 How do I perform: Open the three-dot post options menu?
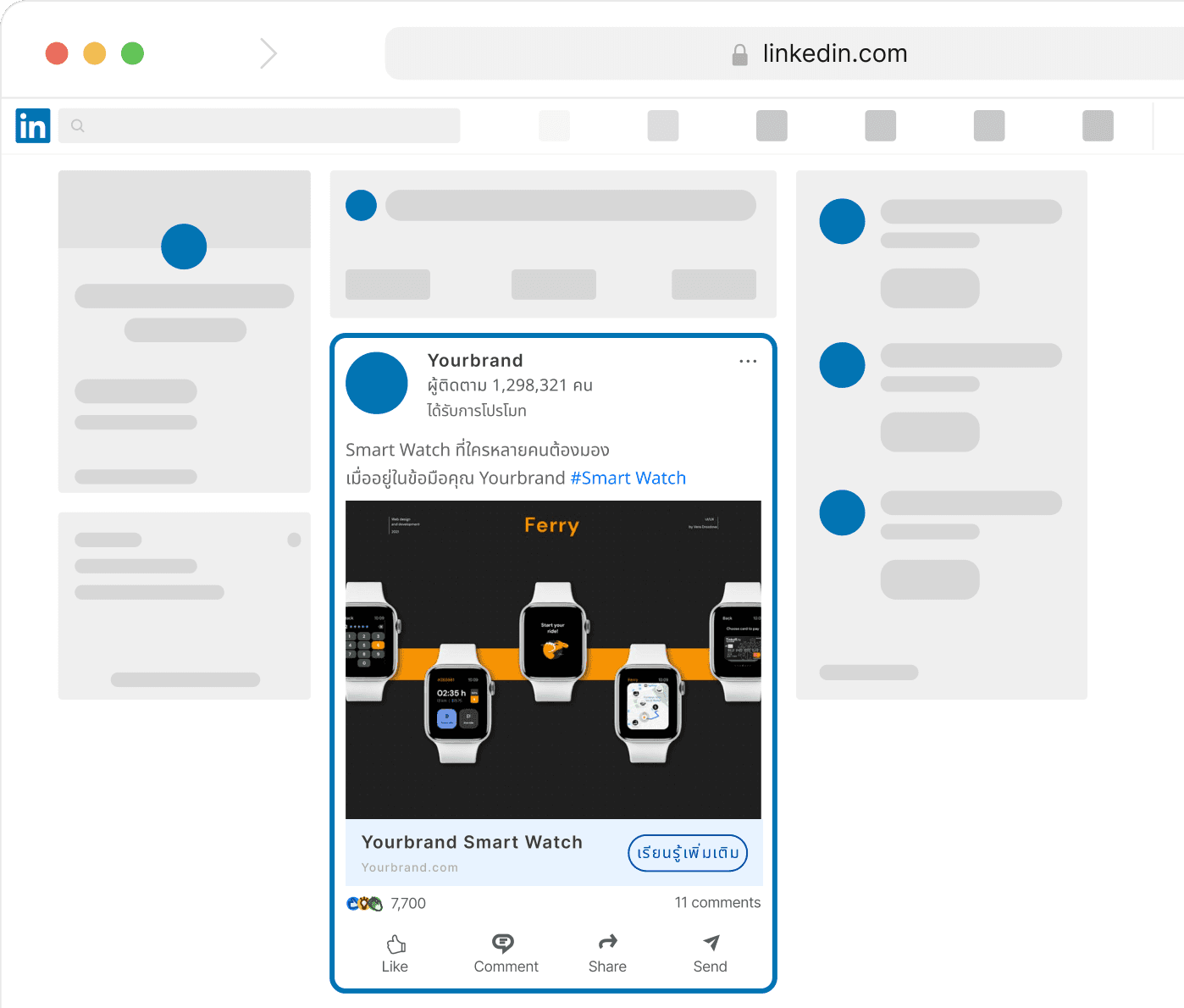tap(748, 362)
